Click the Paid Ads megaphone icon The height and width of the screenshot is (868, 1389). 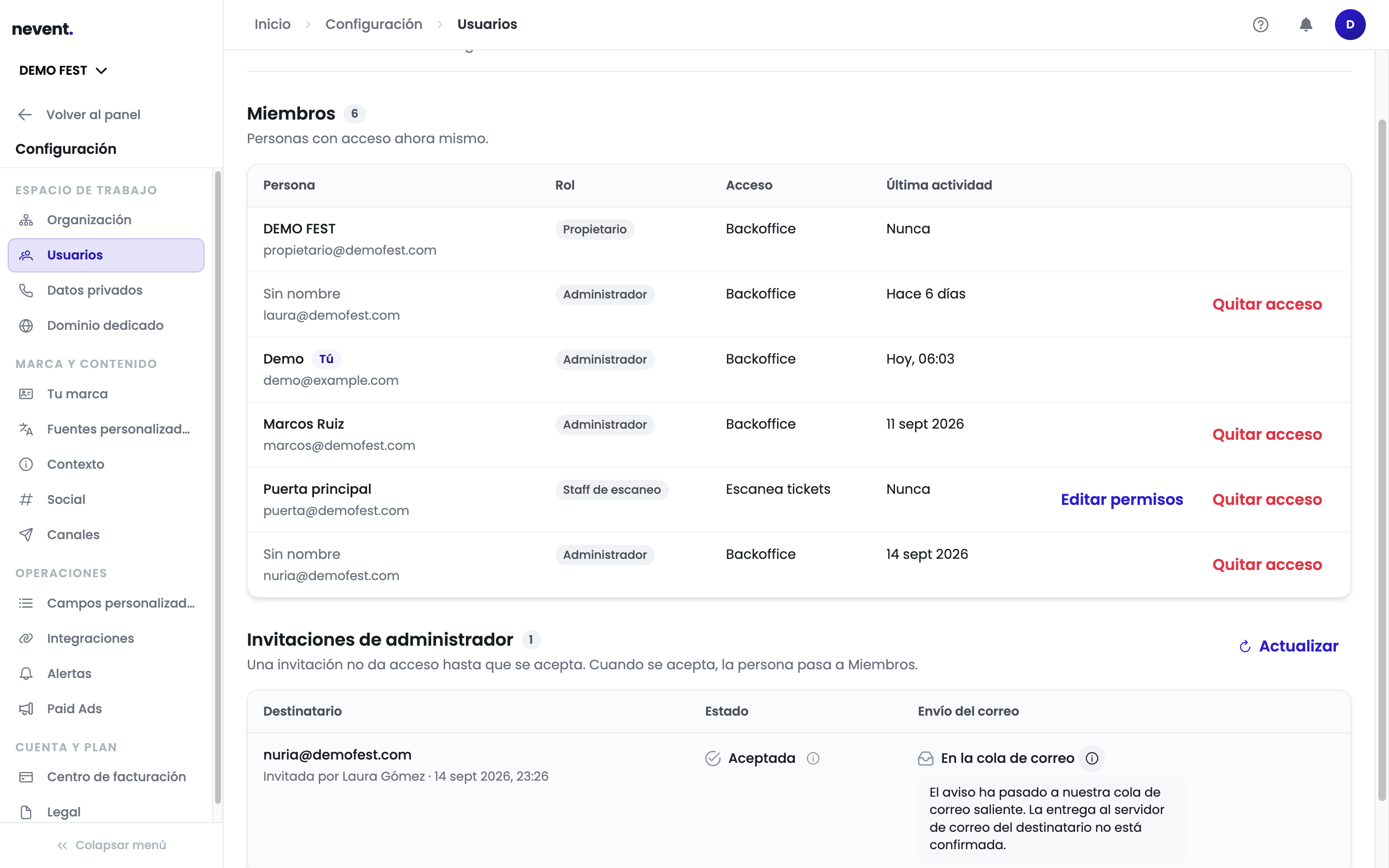tap(26, 709)
